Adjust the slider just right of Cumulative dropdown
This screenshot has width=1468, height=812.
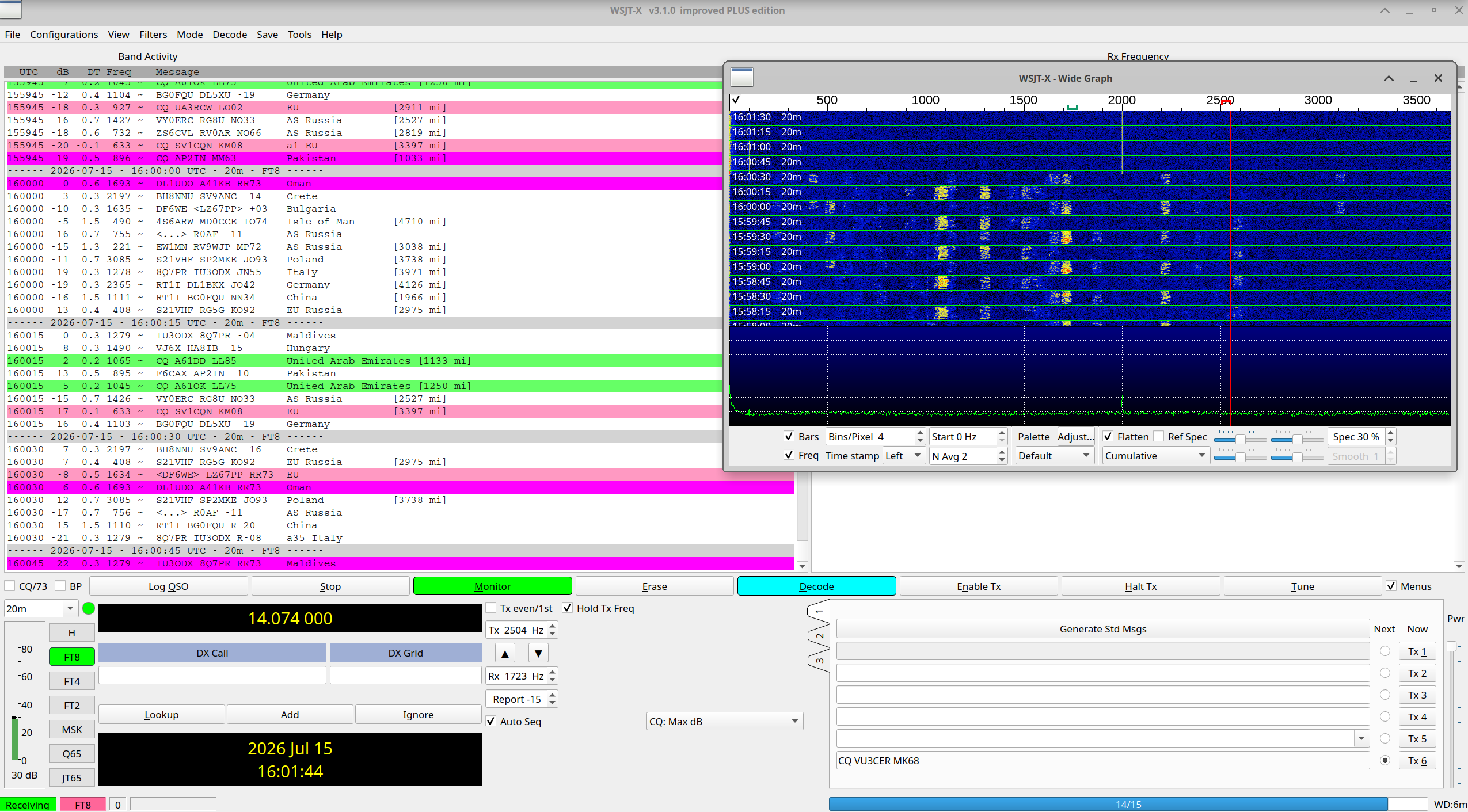1241,457
